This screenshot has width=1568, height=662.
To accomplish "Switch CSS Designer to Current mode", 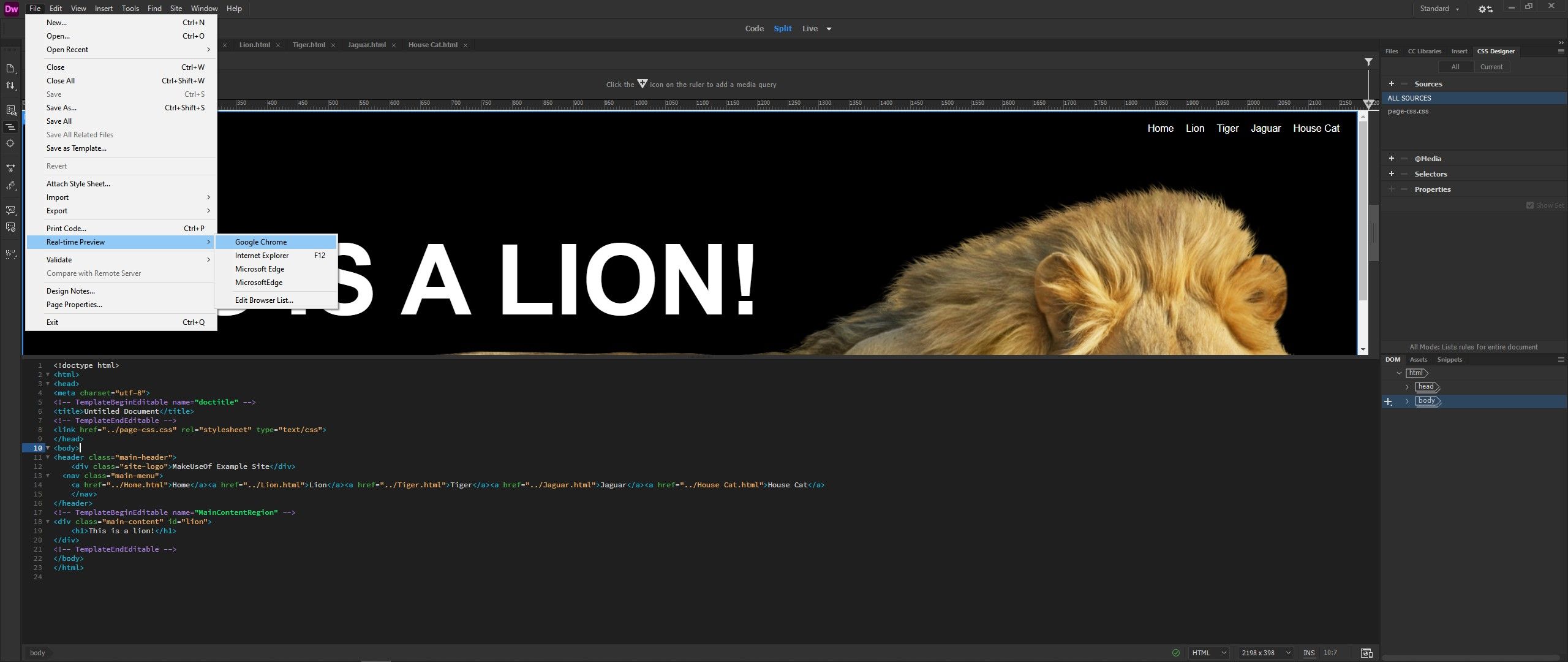I will coord(1492,66).
